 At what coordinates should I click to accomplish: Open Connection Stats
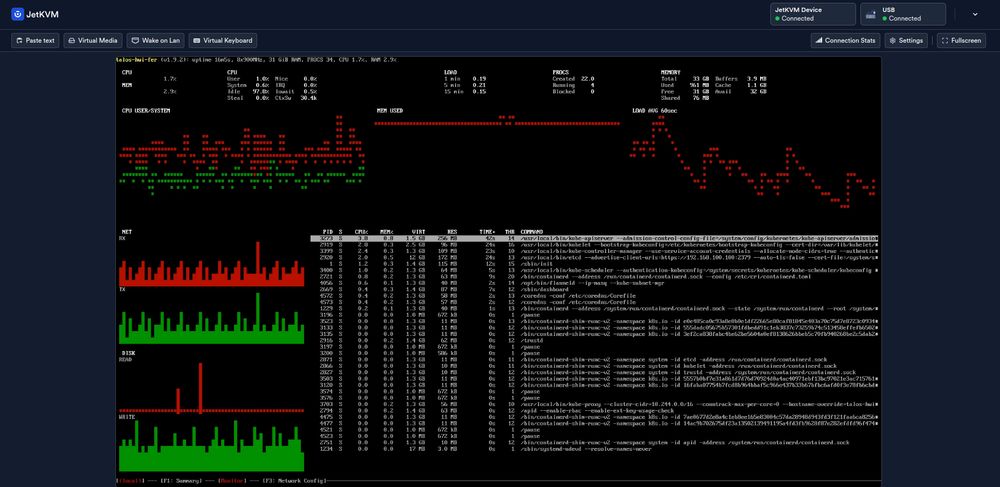pos(845,40)
